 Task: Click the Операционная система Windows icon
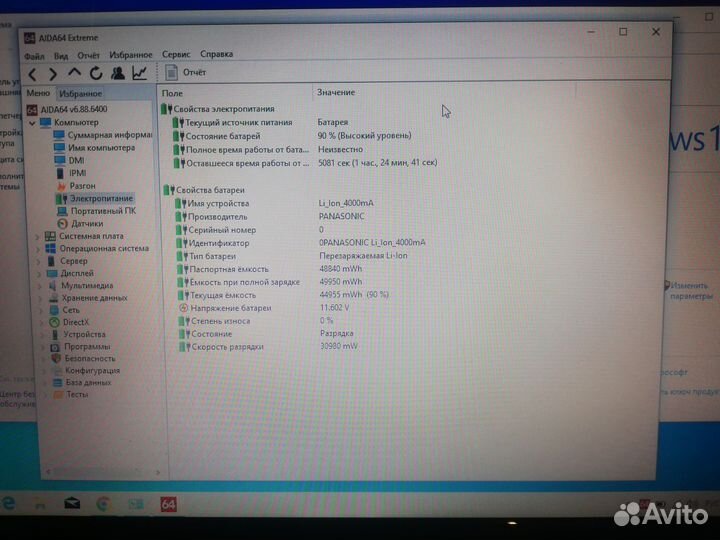pyautogui.click(x=51, y=248)
